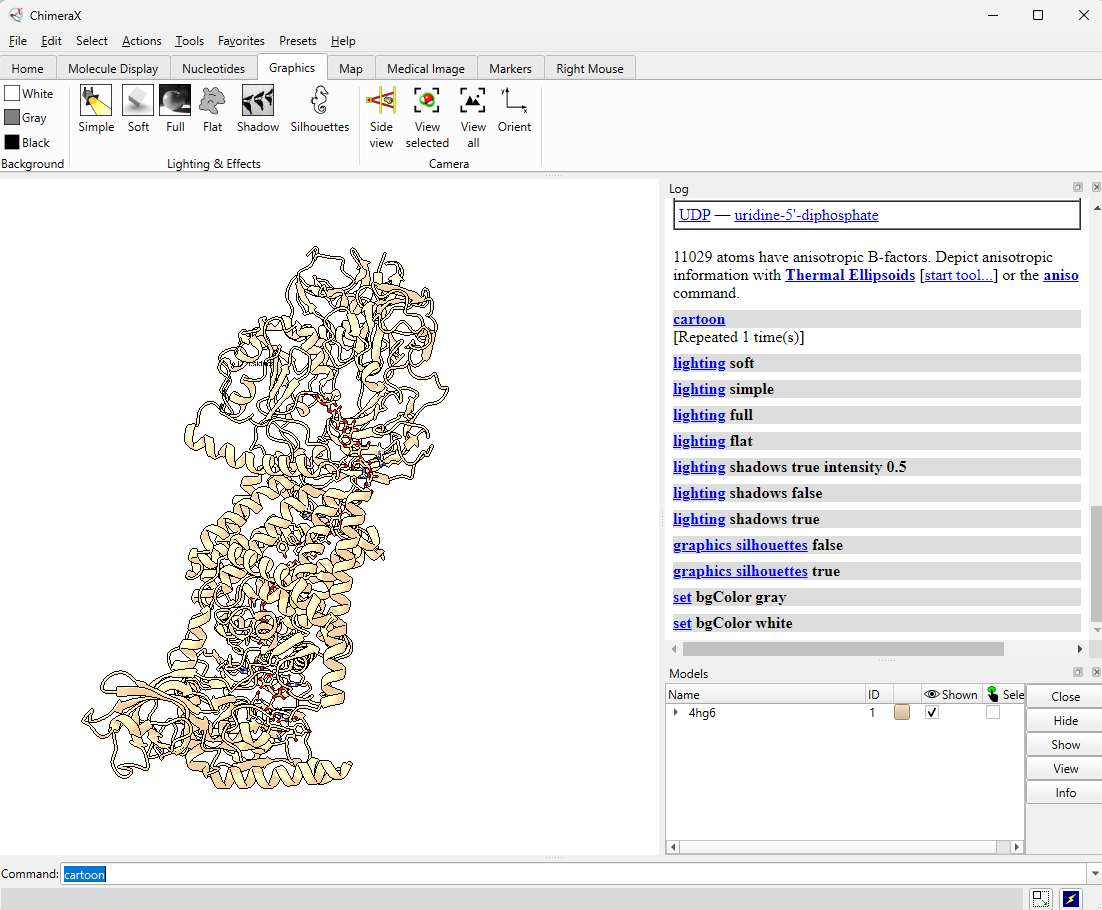Set background to Gray
This screenshot has width=1102, height=910.
pos(26,117)
